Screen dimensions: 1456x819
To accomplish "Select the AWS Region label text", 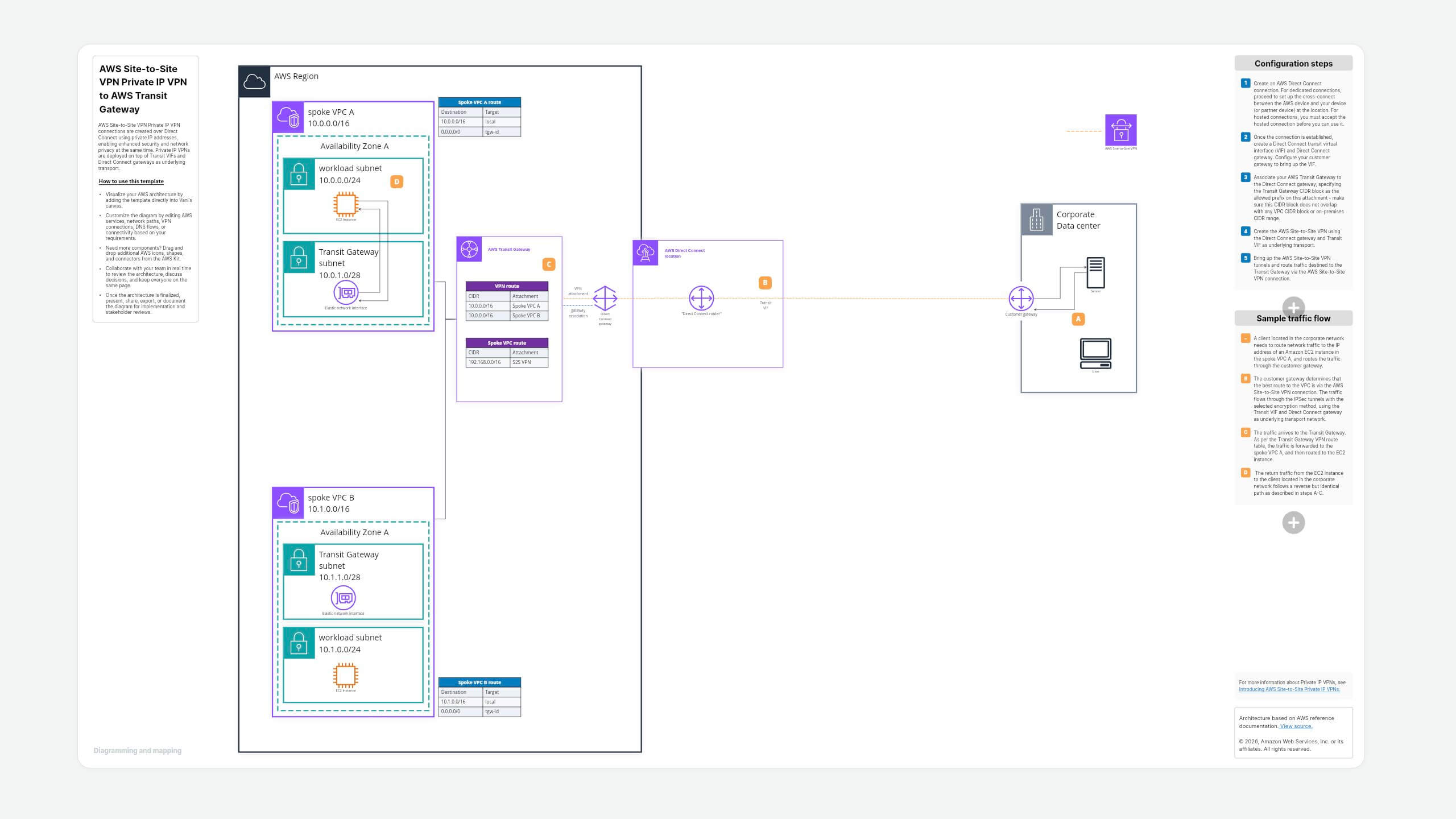I will [x=296, y=76].
